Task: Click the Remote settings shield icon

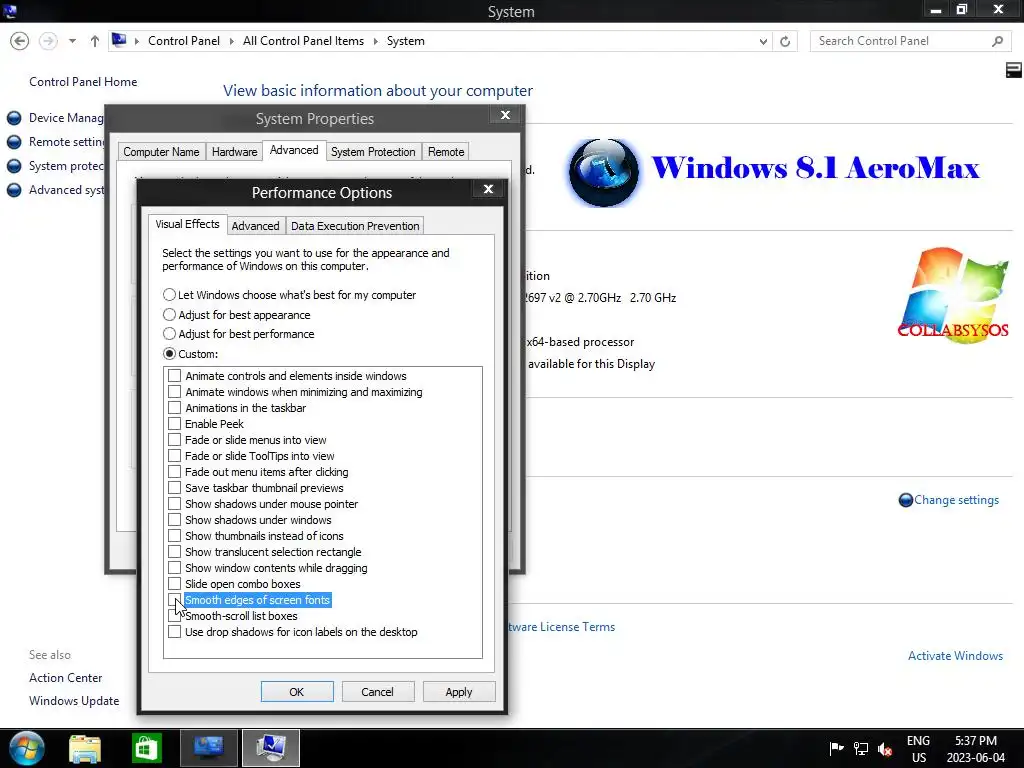Action: click(14, 142)
